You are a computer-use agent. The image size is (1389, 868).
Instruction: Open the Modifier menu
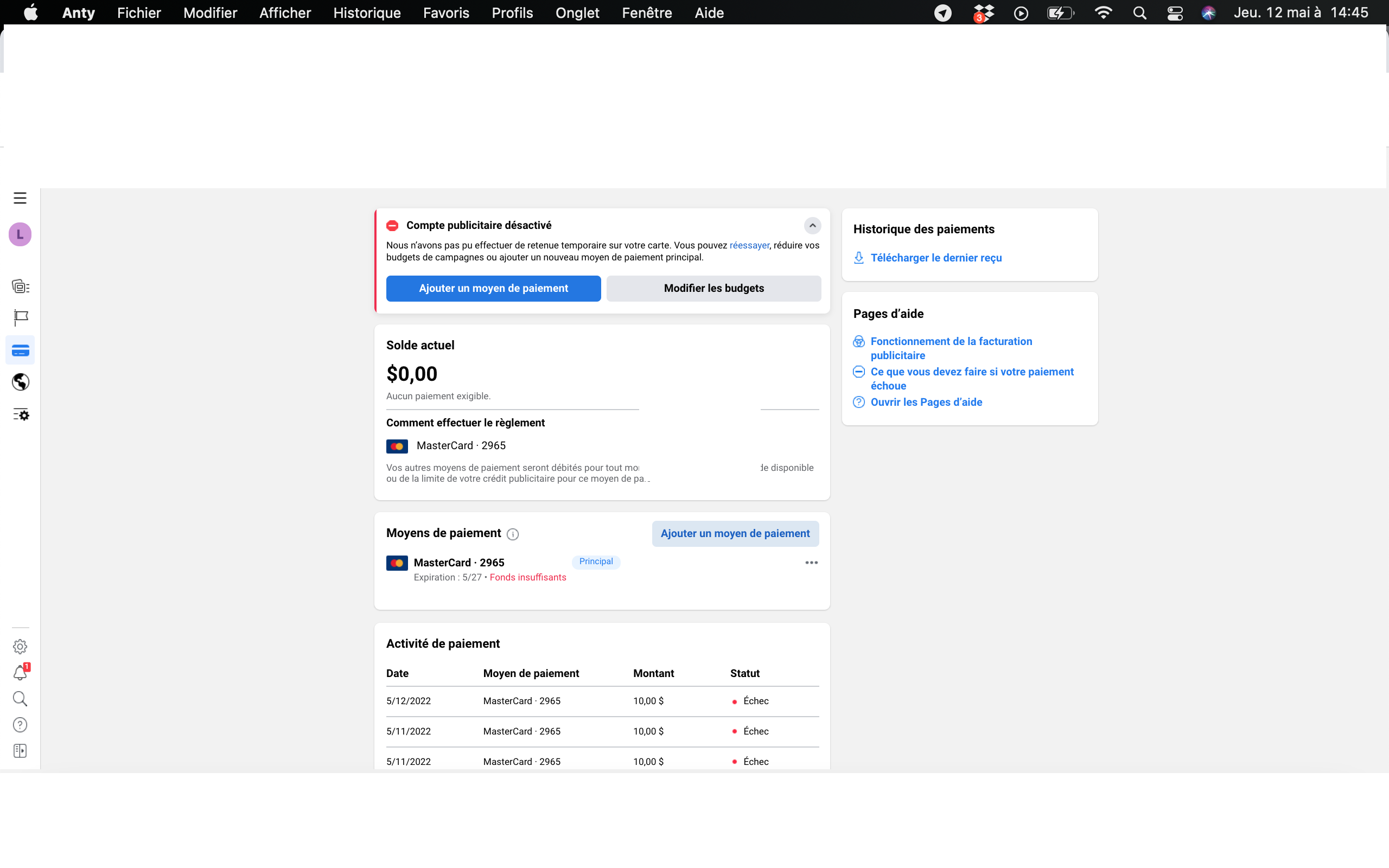(210, 12)
